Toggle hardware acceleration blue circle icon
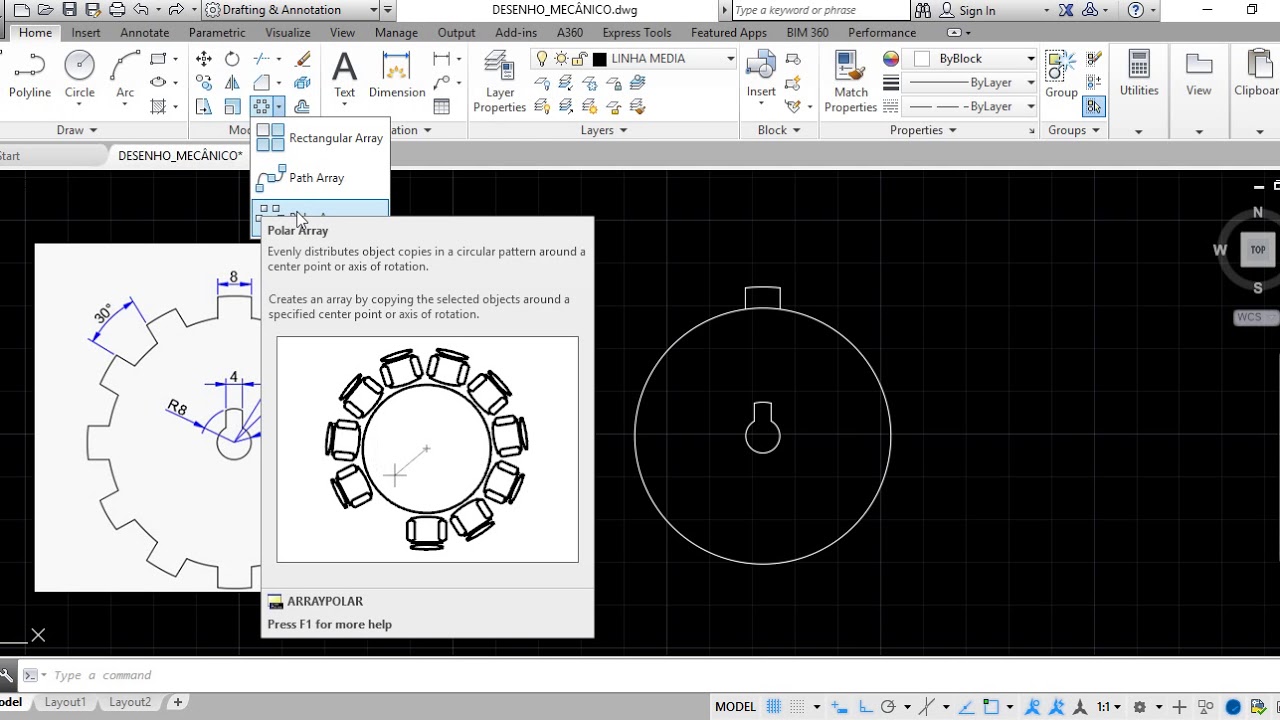The height and width of the screenshot is (720, 1280). coord(1232,707)
